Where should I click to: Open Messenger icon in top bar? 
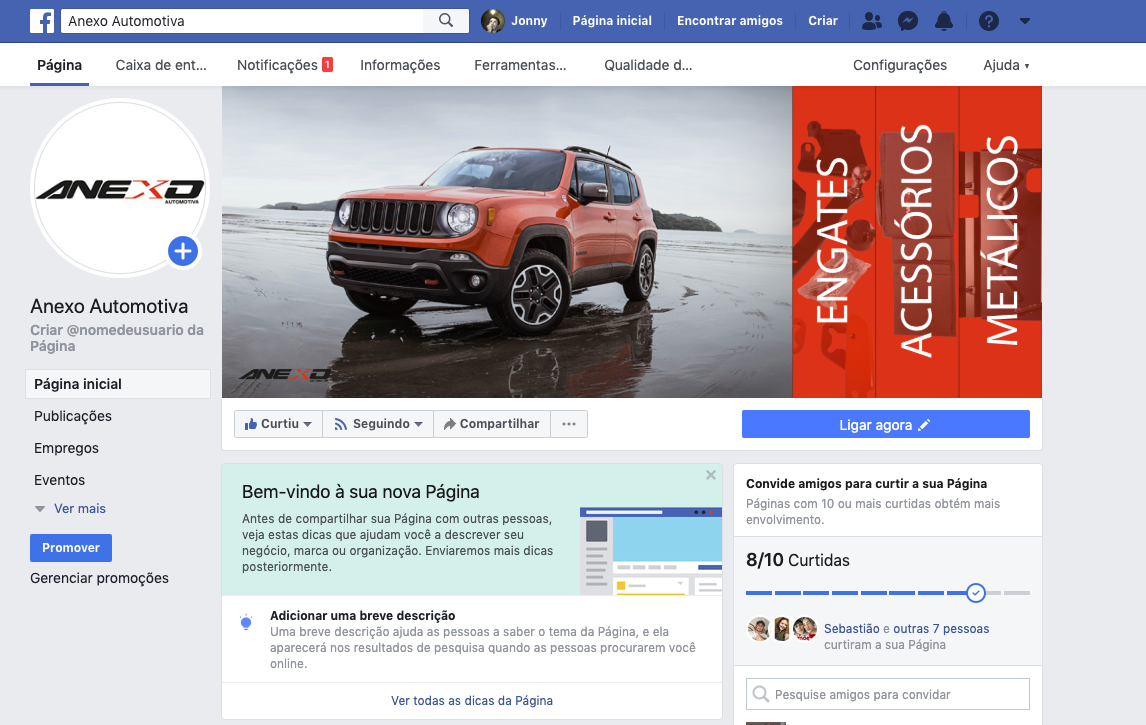pos(908,21)
